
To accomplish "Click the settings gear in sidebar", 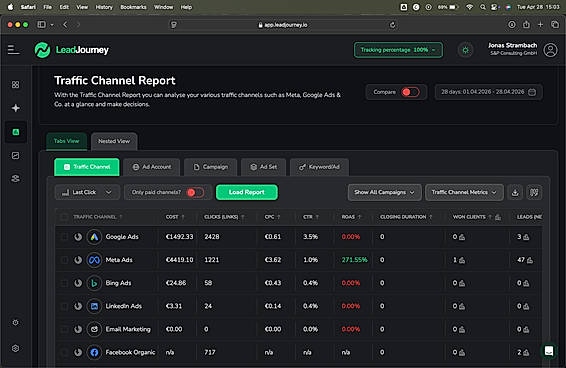I will [16, 348].
